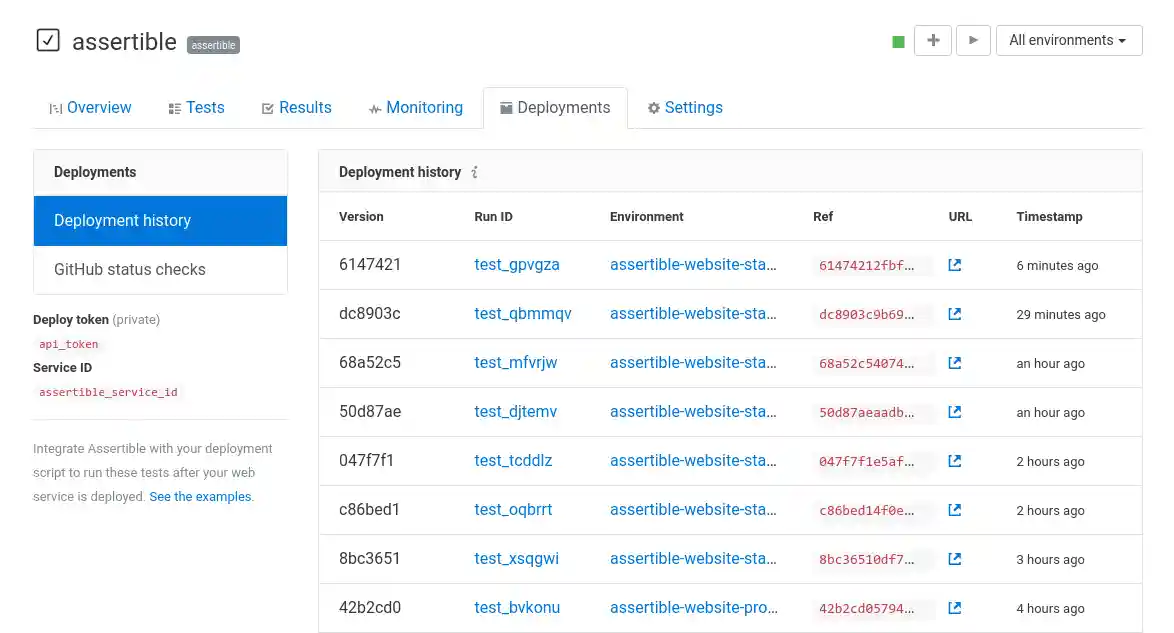
Task: Click the See the examples link
Action: [x=200, y=497]
